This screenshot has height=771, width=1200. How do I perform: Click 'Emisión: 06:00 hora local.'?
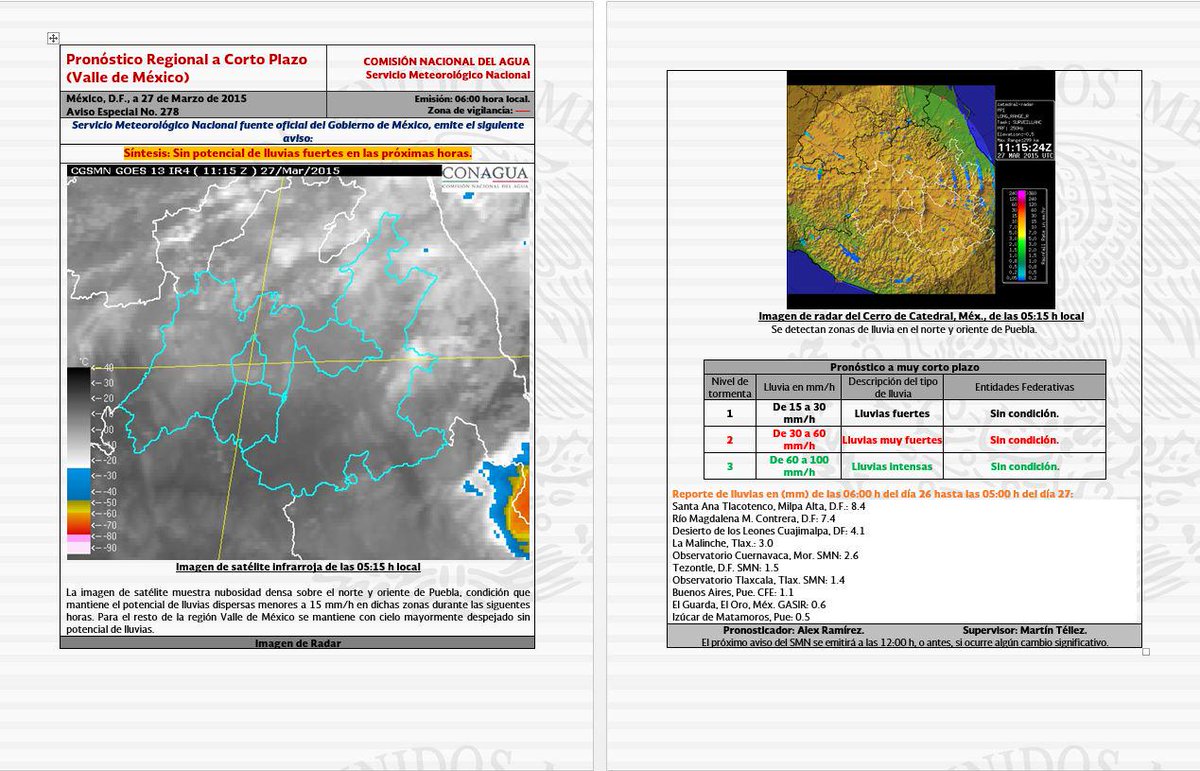[472, 99]
